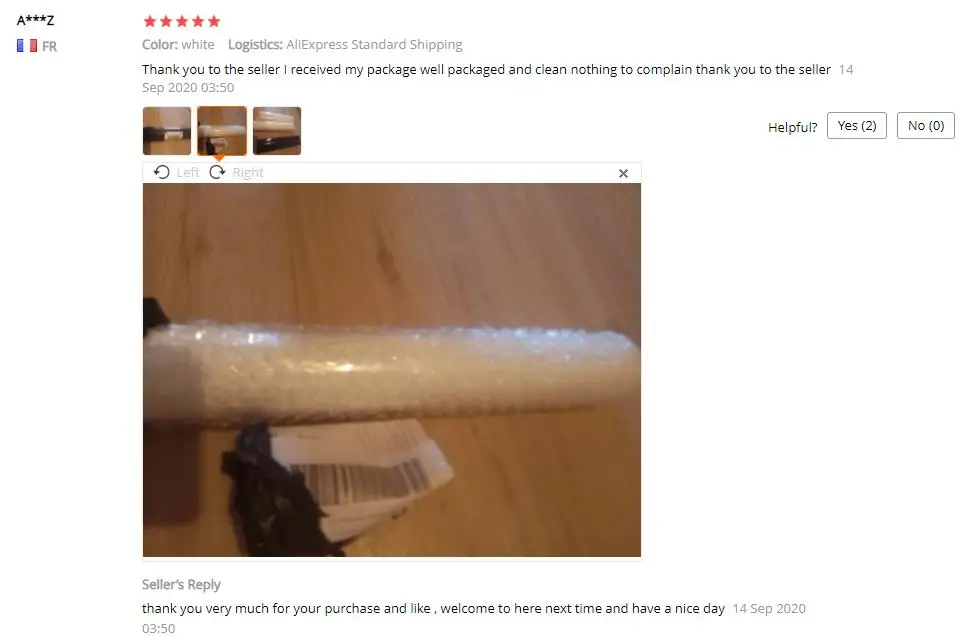This screenshot has width=958, height=641.
Task: Mark the review helpful with Yes (2)
Action: (857, 126)
